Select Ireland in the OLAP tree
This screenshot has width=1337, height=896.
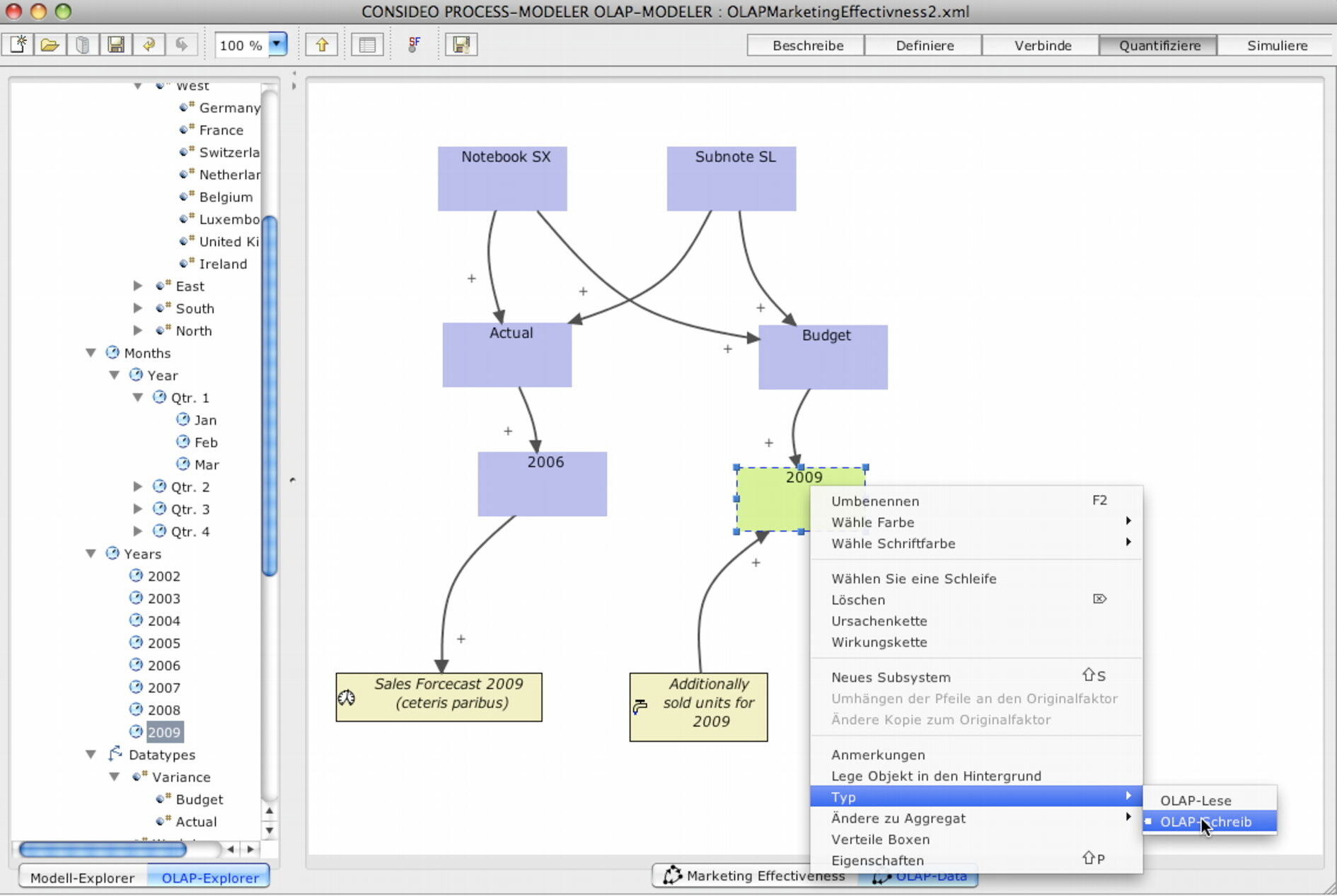click(223, 264)
